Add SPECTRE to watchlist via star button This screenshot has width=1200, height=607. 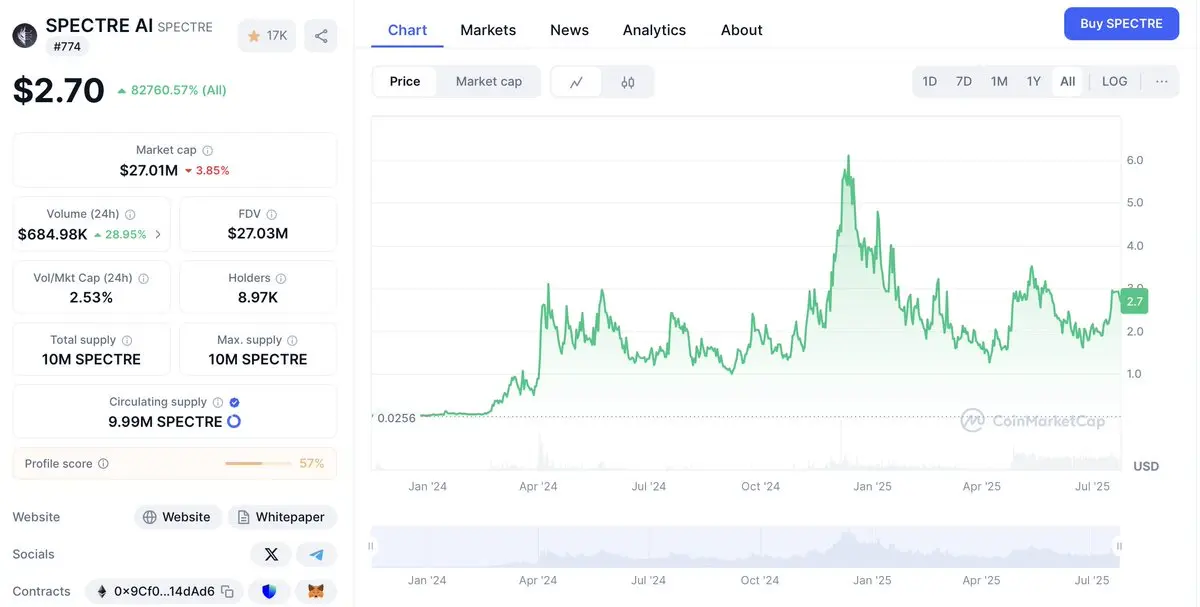click(267, 36)
